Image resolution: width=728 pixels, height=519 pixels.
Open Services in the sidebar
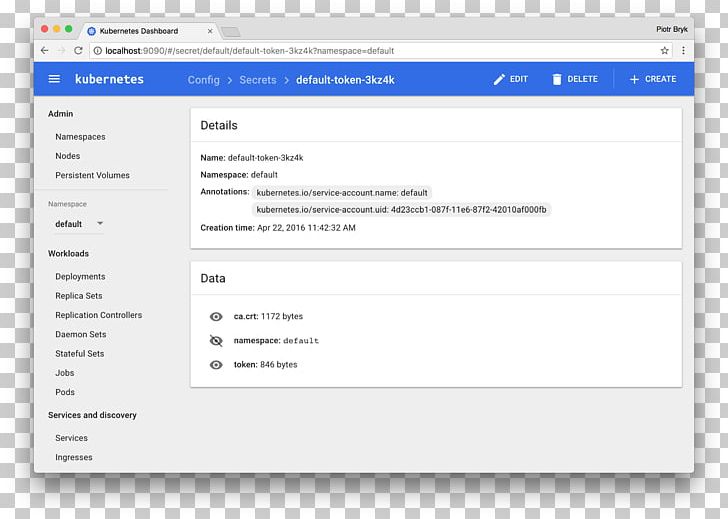click(72, 438)
